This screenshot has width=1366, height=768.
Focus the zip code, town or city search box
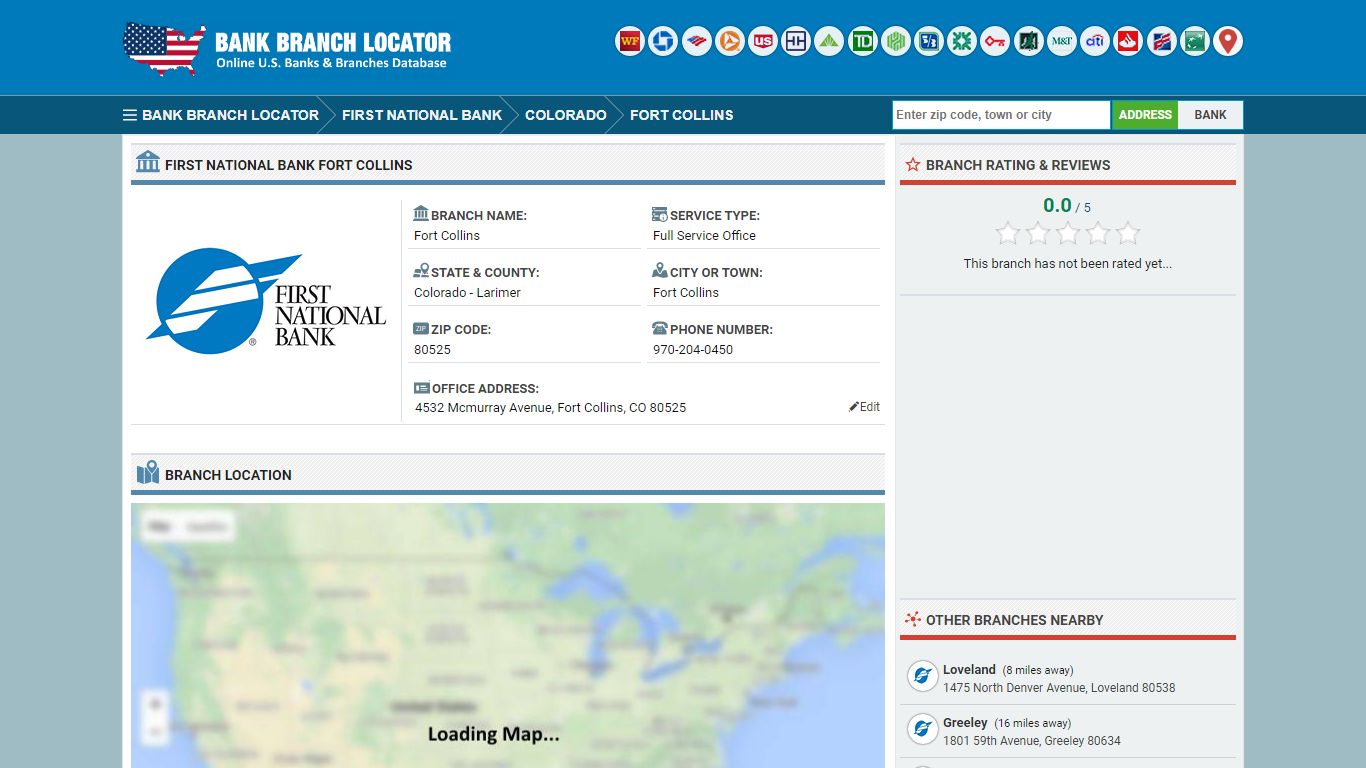coord(1001,115)
